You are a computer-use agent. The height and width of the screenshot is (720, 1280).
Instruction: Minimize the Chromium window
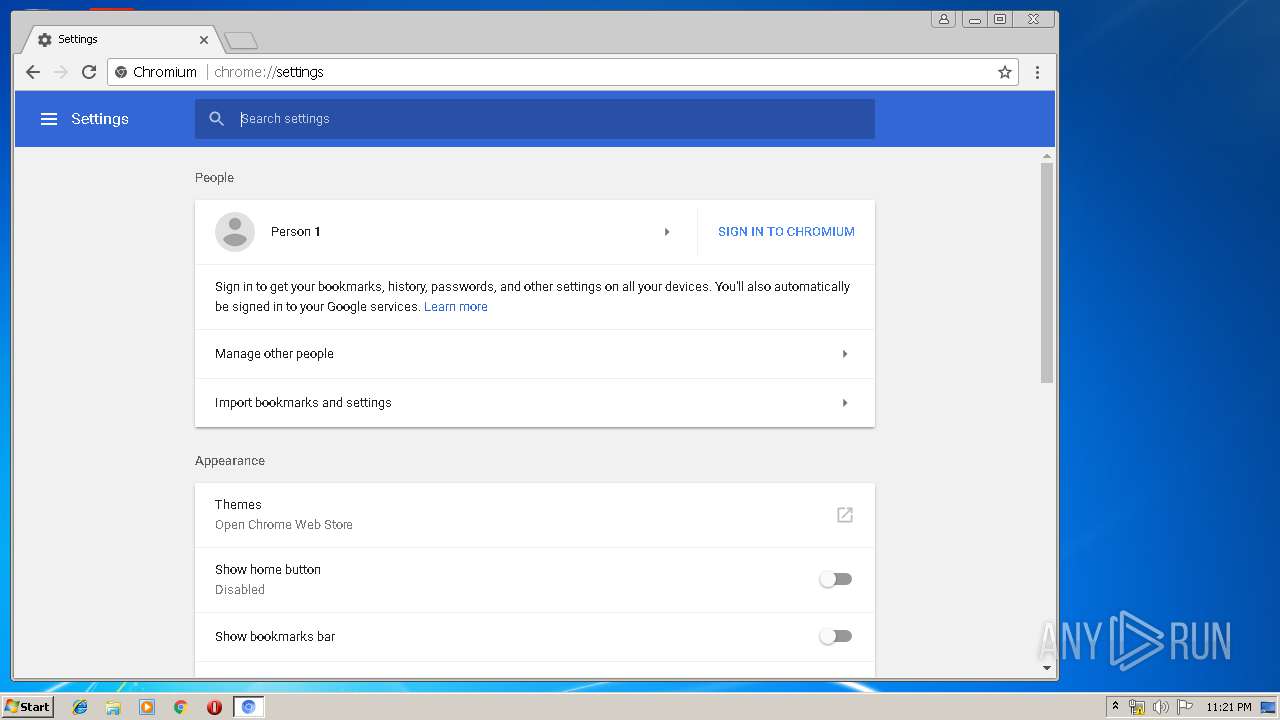pos(974,19)
